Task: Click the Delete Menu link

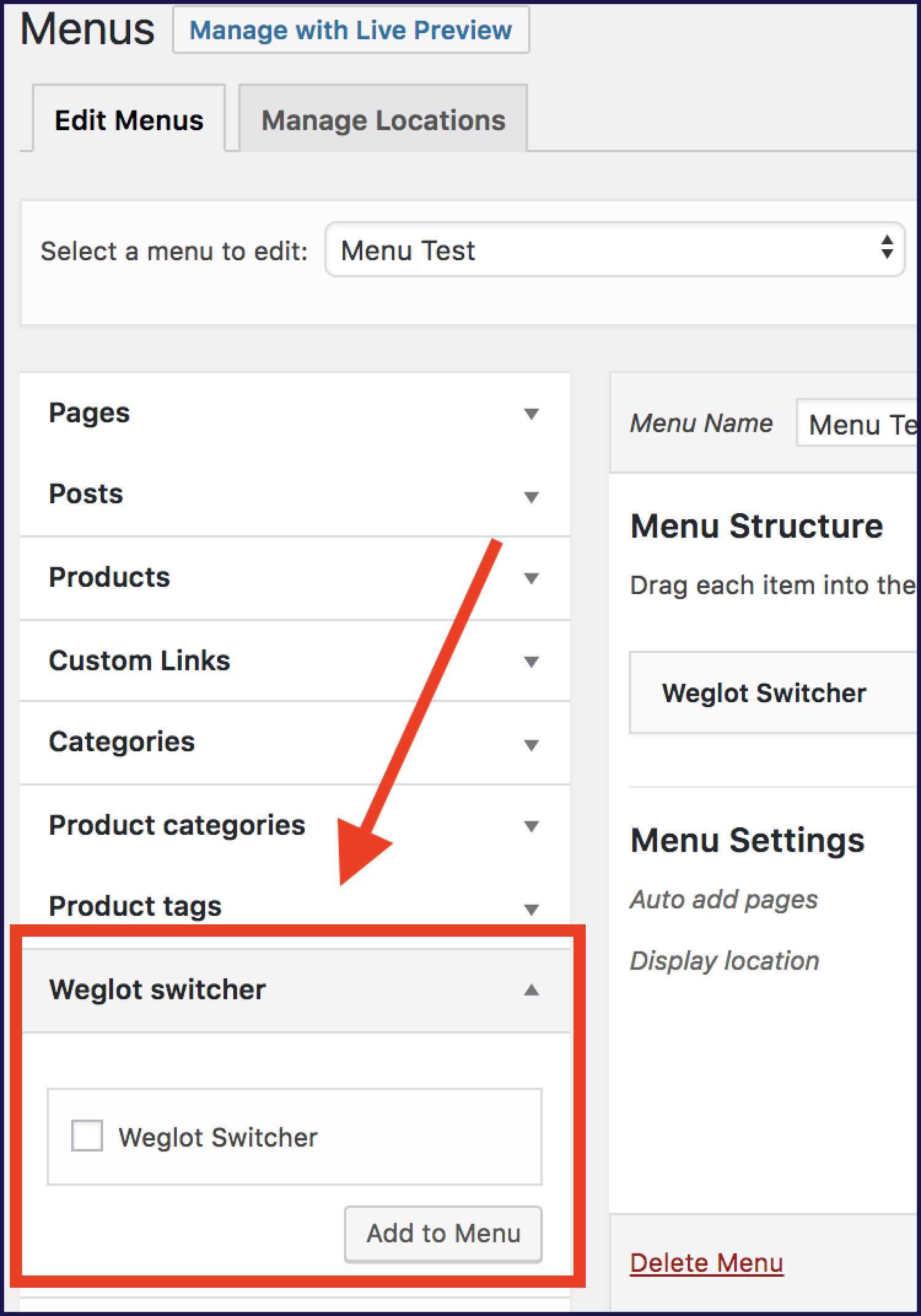Action: 707,1263
